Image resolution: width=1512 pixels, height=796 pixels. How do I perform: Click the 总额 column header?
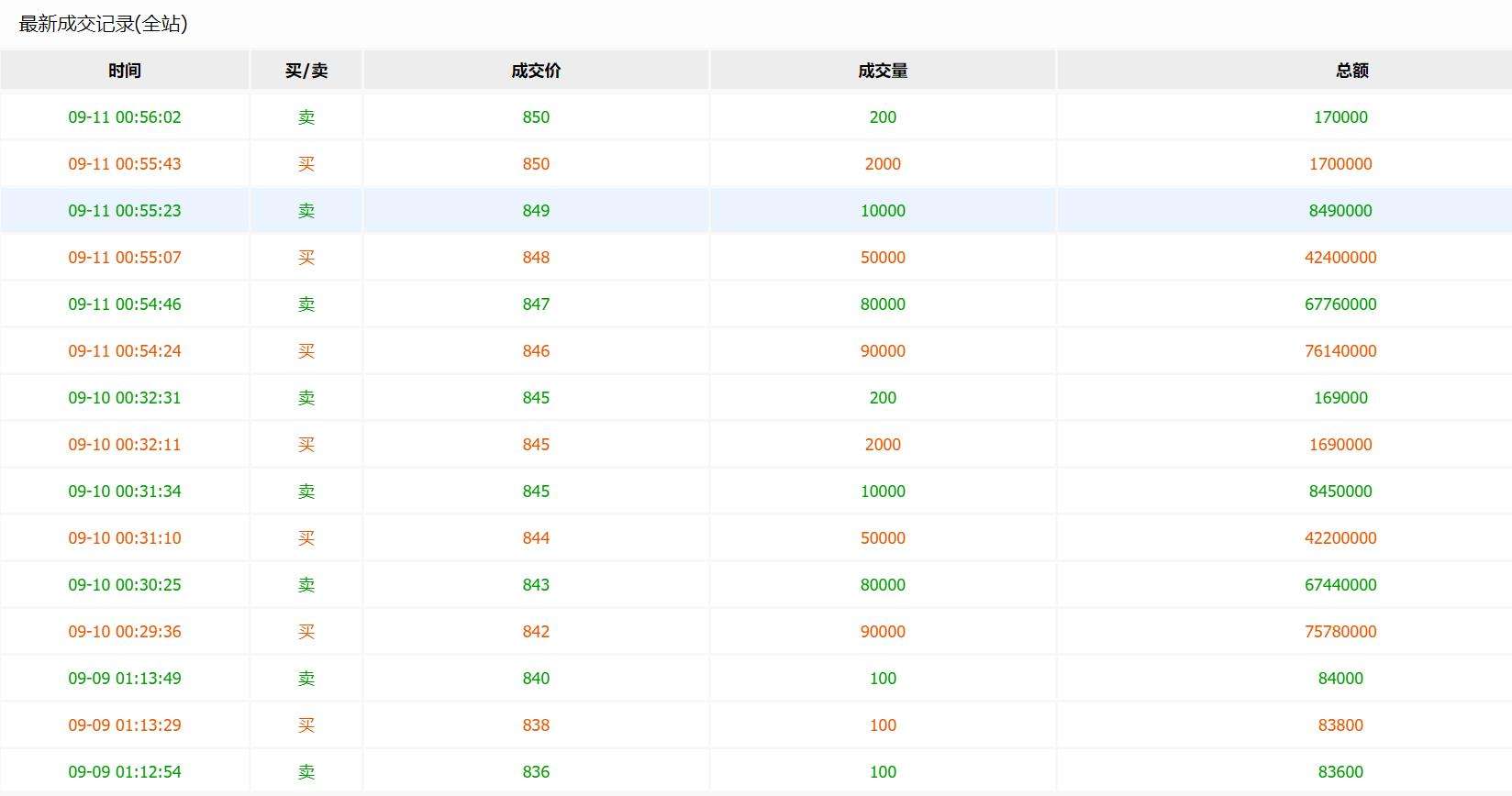pyautogui.click(x=1351, y=71)
